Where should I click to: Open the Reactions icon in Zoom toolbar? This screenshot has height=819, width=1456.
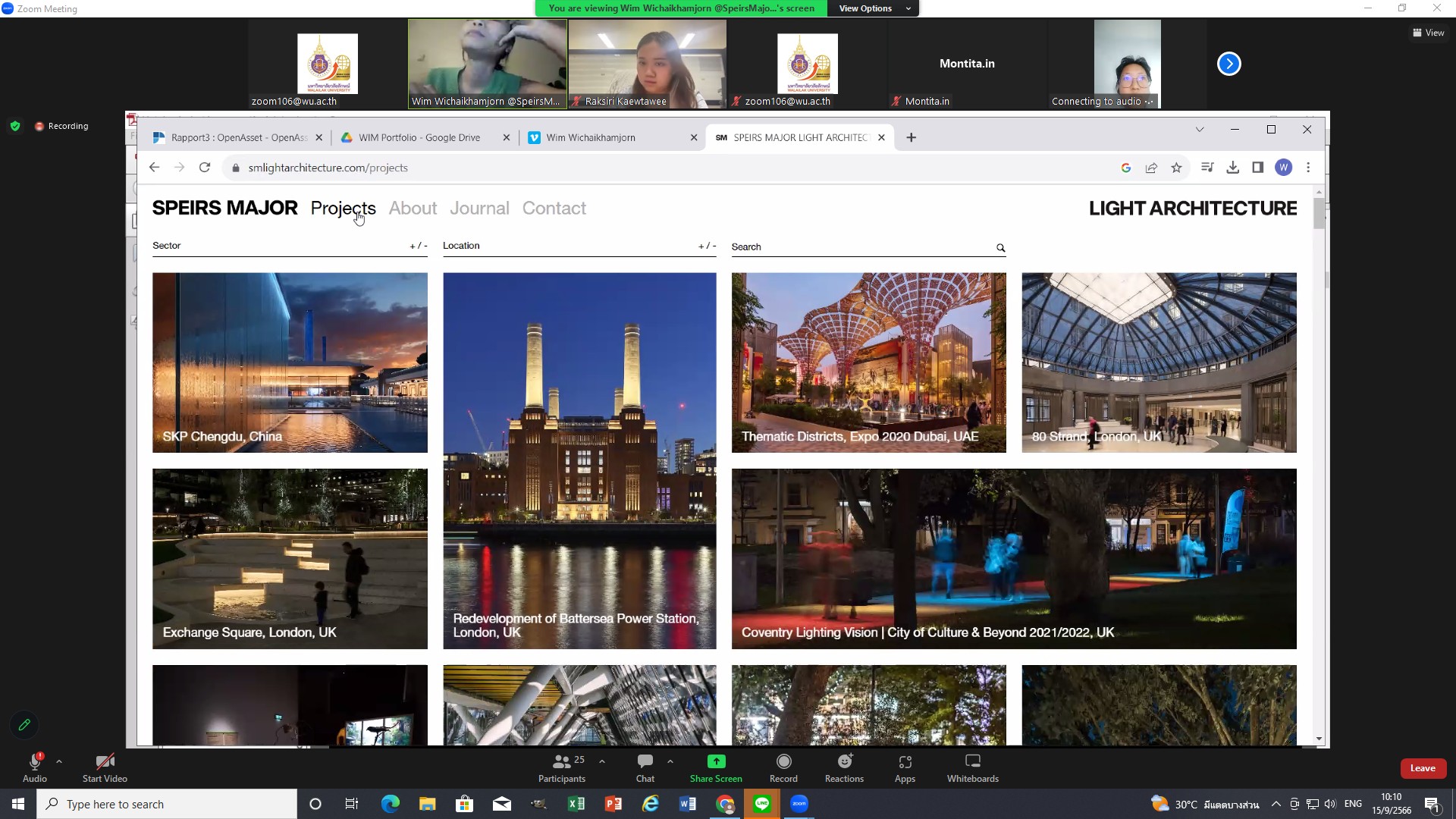pos(844,762)
